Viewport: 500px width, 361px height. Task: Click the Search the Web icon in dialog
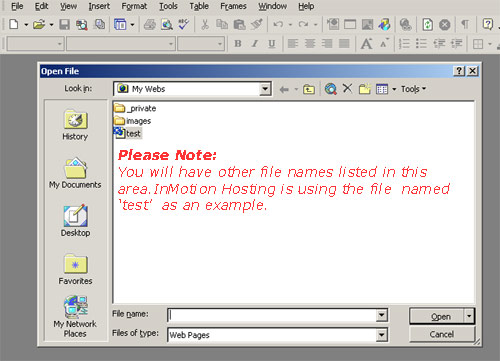click(331, 89)
